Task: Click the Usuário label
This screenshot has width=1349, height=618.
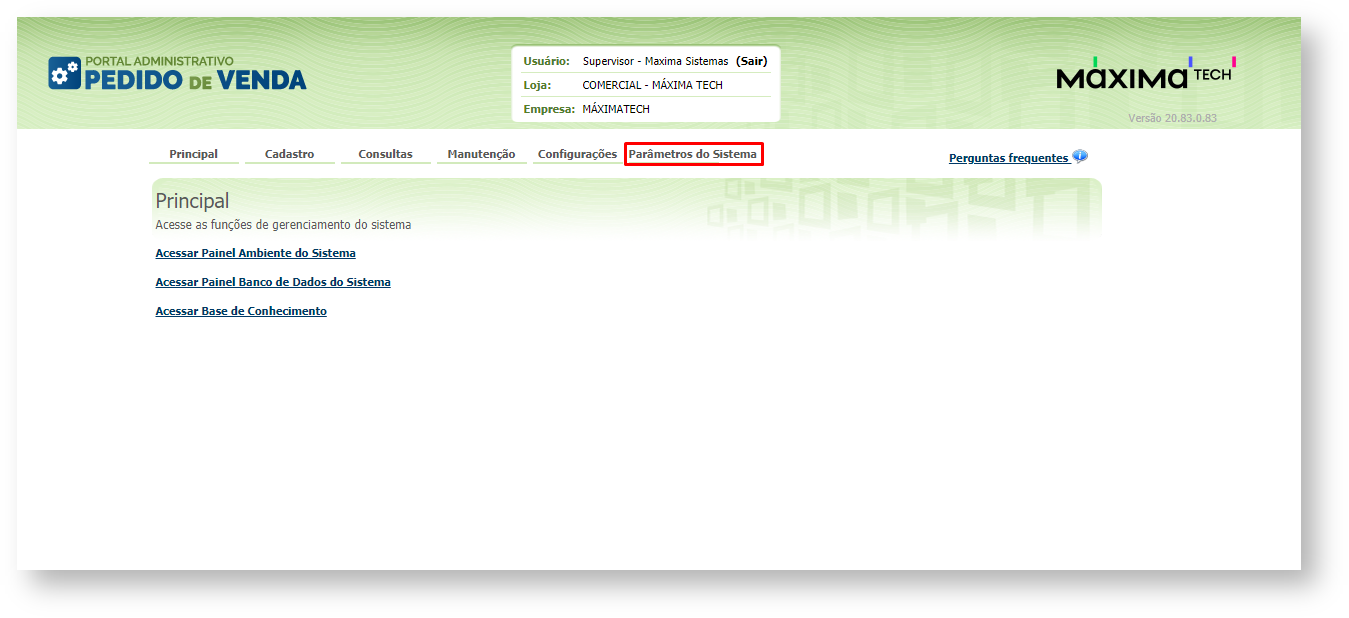Action: (x=547, y=61)
